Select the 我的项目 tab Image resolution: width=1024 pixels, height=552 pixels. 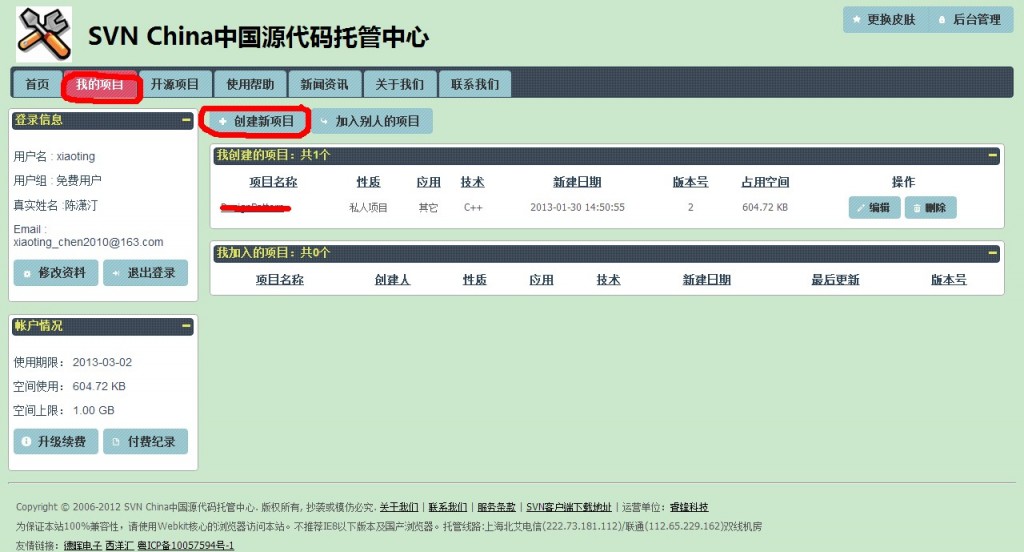tap(100, 84)
